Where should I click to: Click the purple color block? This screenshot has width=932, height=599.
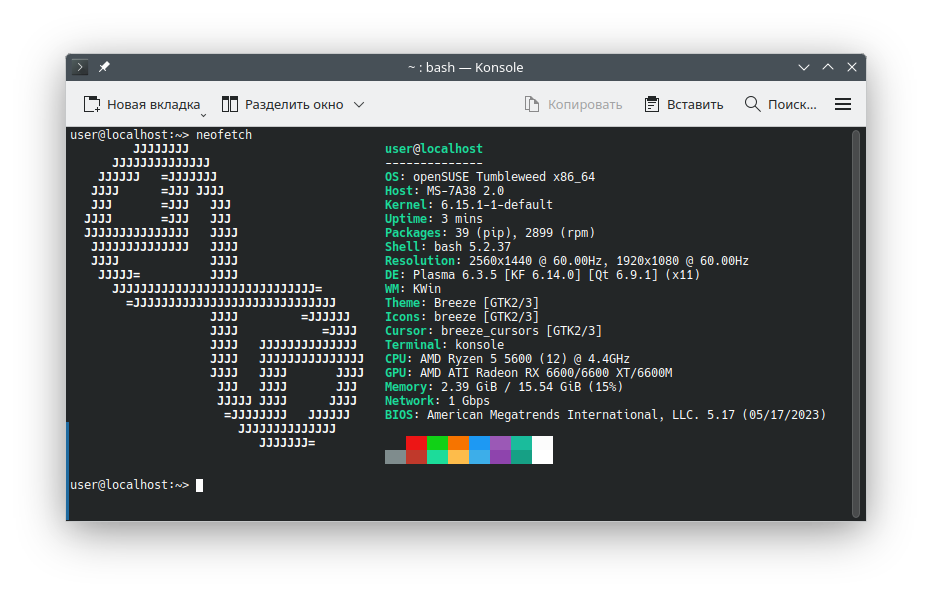coord(500,443)
